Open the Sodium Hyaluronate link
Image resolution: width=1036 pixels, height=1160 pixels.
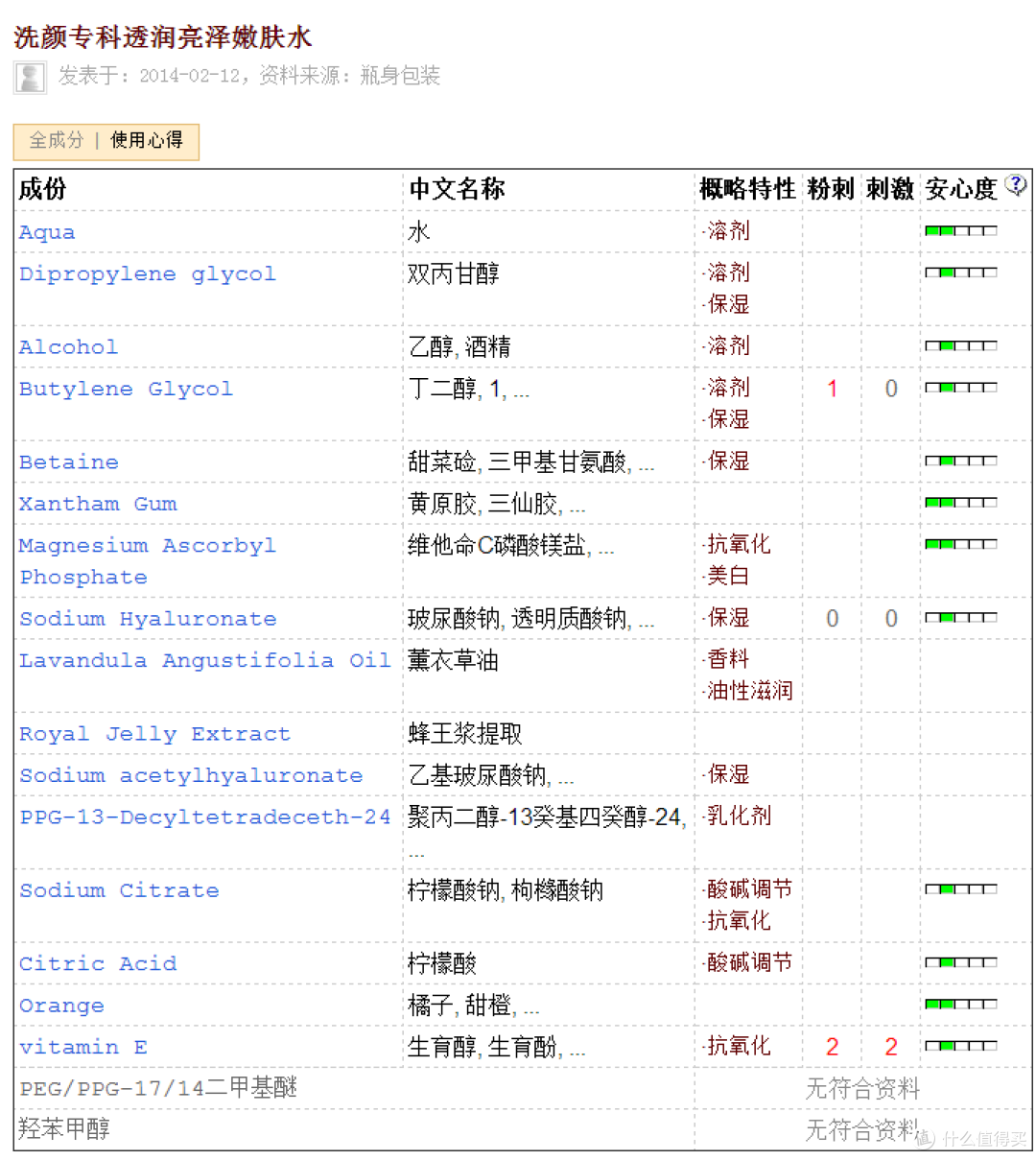tap(148, 620)
